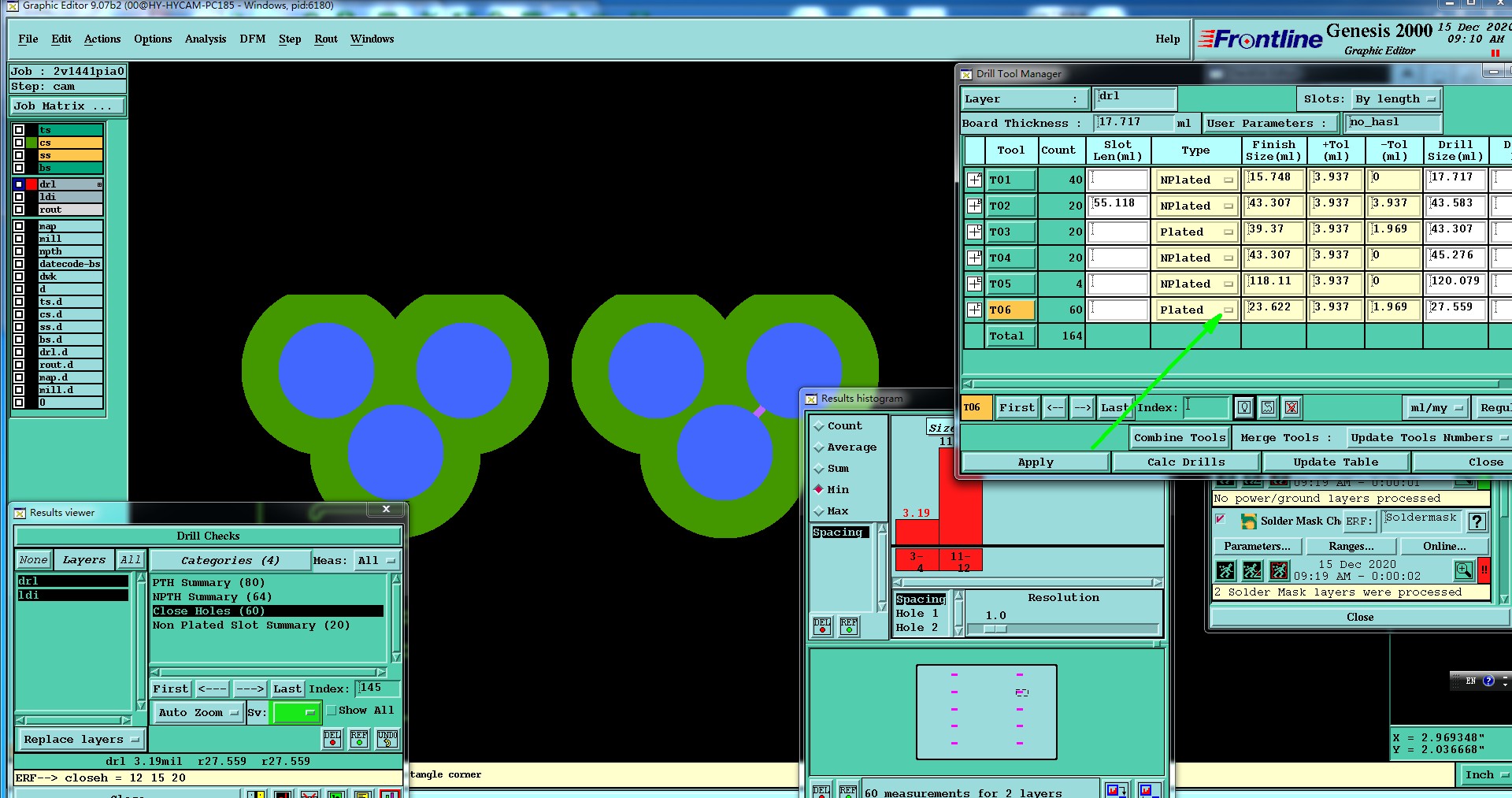Expand tool T01 row plus icon
Image resolution: width=1512 pixels, height=798 pixels.
(975, 180)
